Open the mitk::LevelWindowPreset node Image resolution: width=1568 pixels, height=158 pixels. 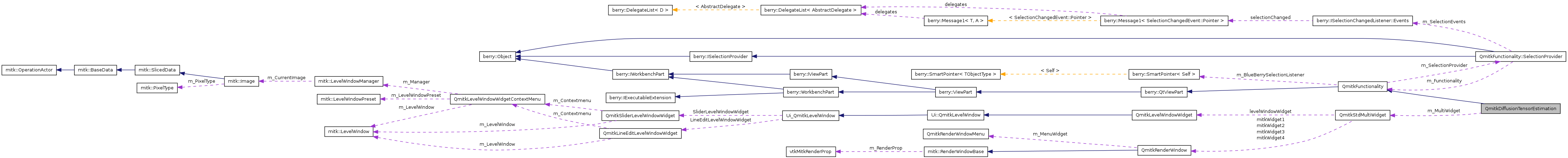pyautogui.click(x=349, y=99)
